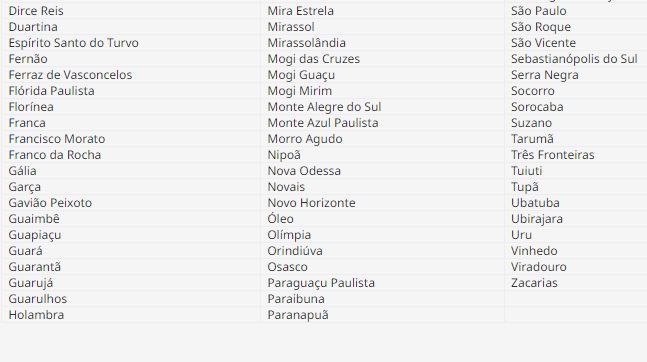Click the Monte Alegre do Sul cell
The image size is (647, 362).
click(x=383, y=107)
